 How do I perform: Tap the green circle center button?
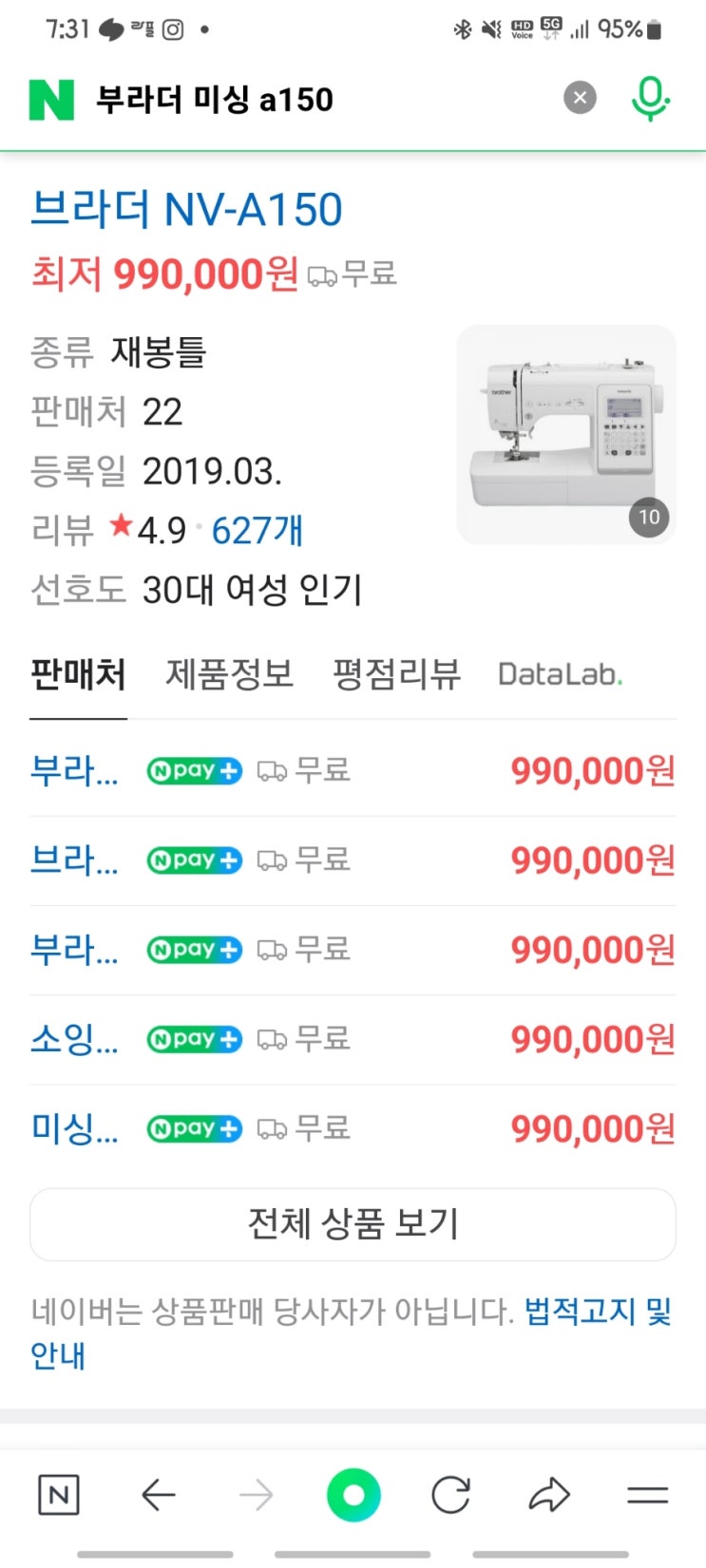[x=353, y=1496]
